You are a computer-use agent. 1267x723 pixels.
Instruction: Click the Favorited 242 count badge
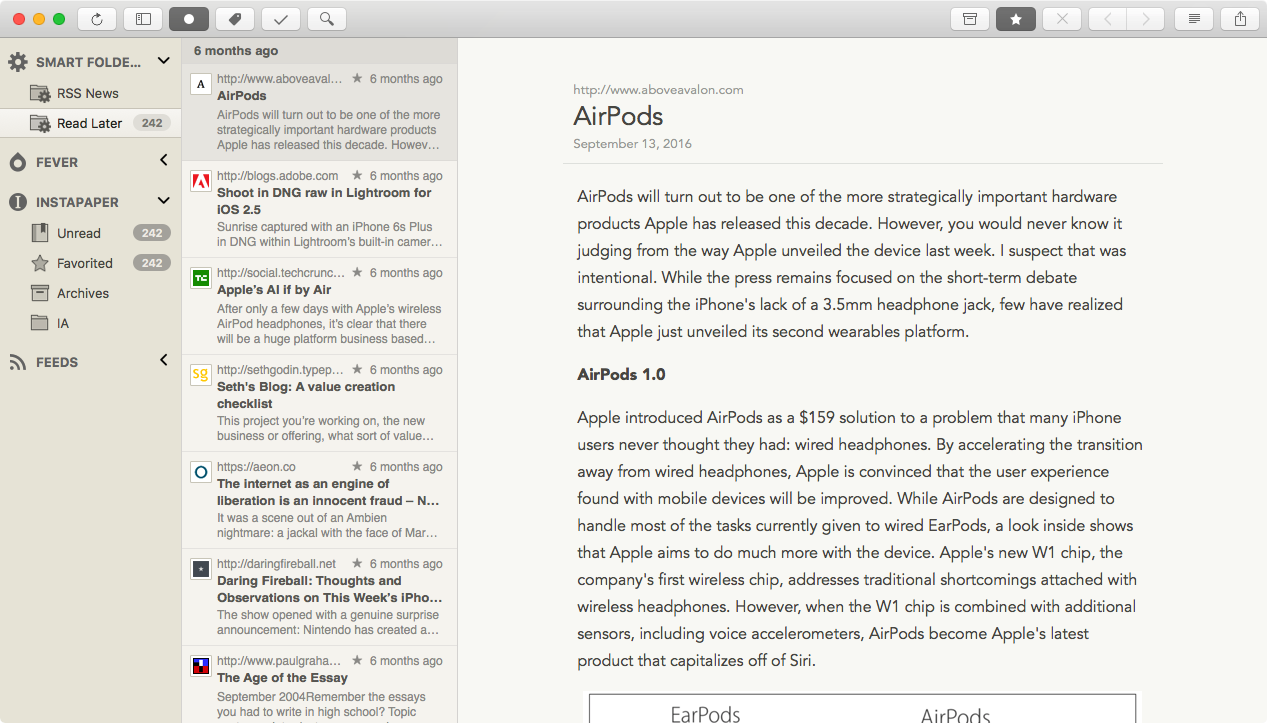pos(152,263)
